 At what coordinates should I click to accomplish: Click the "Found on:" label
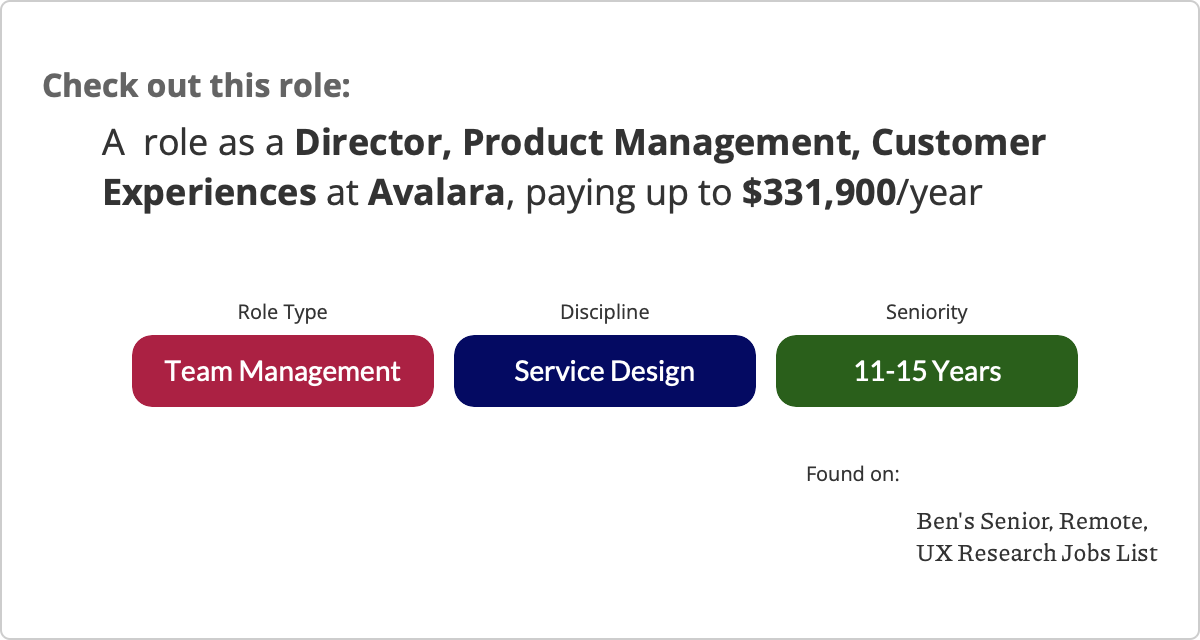pyautogui.click(x=852, y=473)
